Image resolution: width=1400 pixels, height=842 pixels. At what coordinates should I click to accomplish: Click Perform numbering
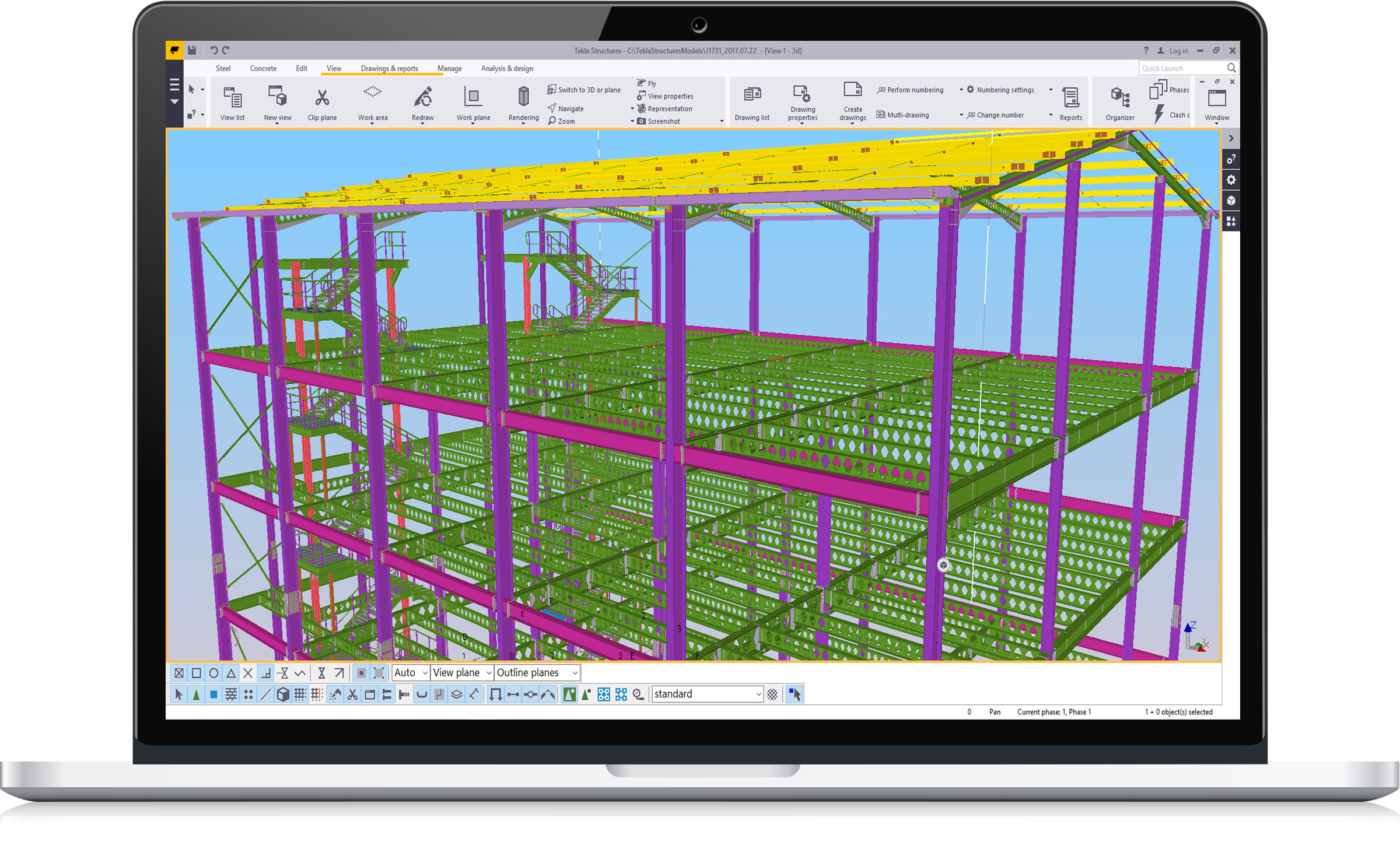point(910,90)
